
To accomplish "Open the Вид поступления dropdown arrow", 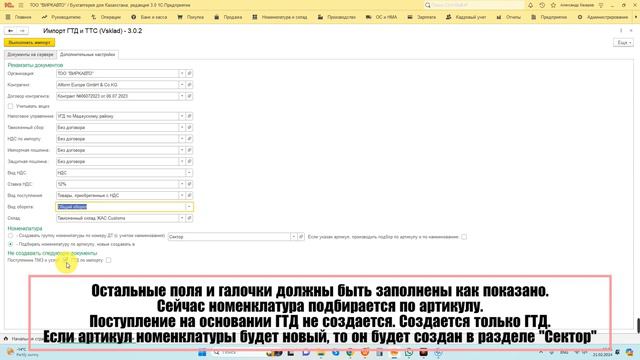I will click(x=182, y=196).
